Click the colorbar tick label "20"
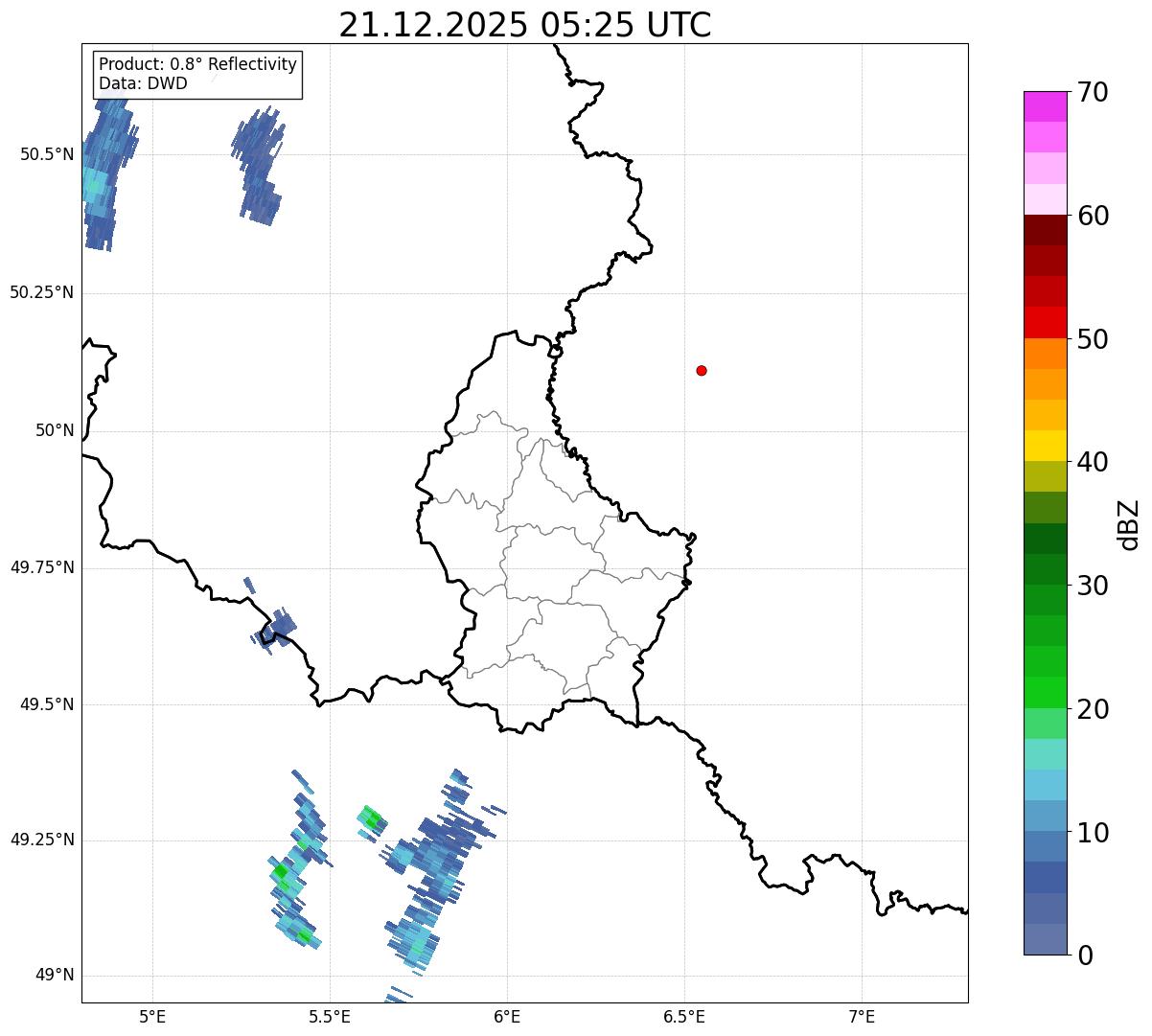 point(1093,709)
